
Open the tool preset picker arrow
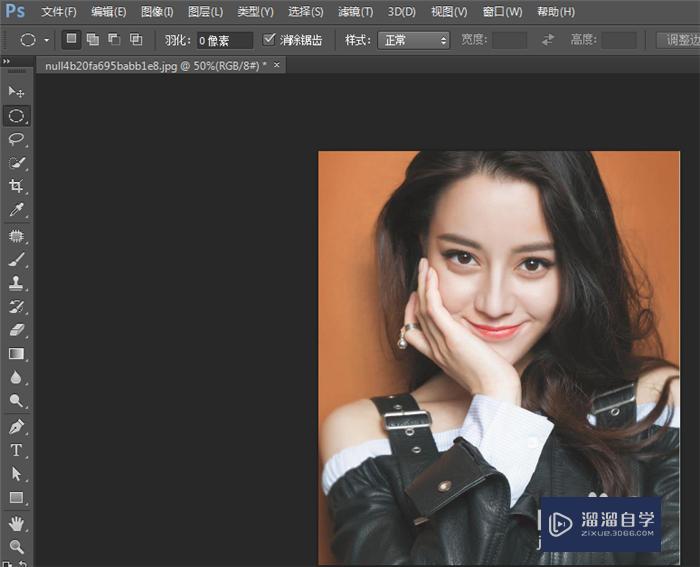click(x=46, y=40)
